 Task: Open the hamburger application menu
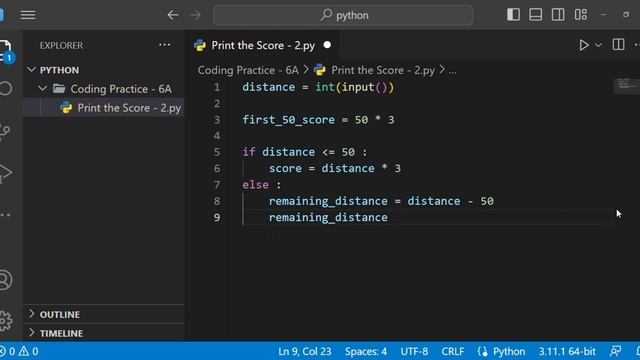[28, 15]
